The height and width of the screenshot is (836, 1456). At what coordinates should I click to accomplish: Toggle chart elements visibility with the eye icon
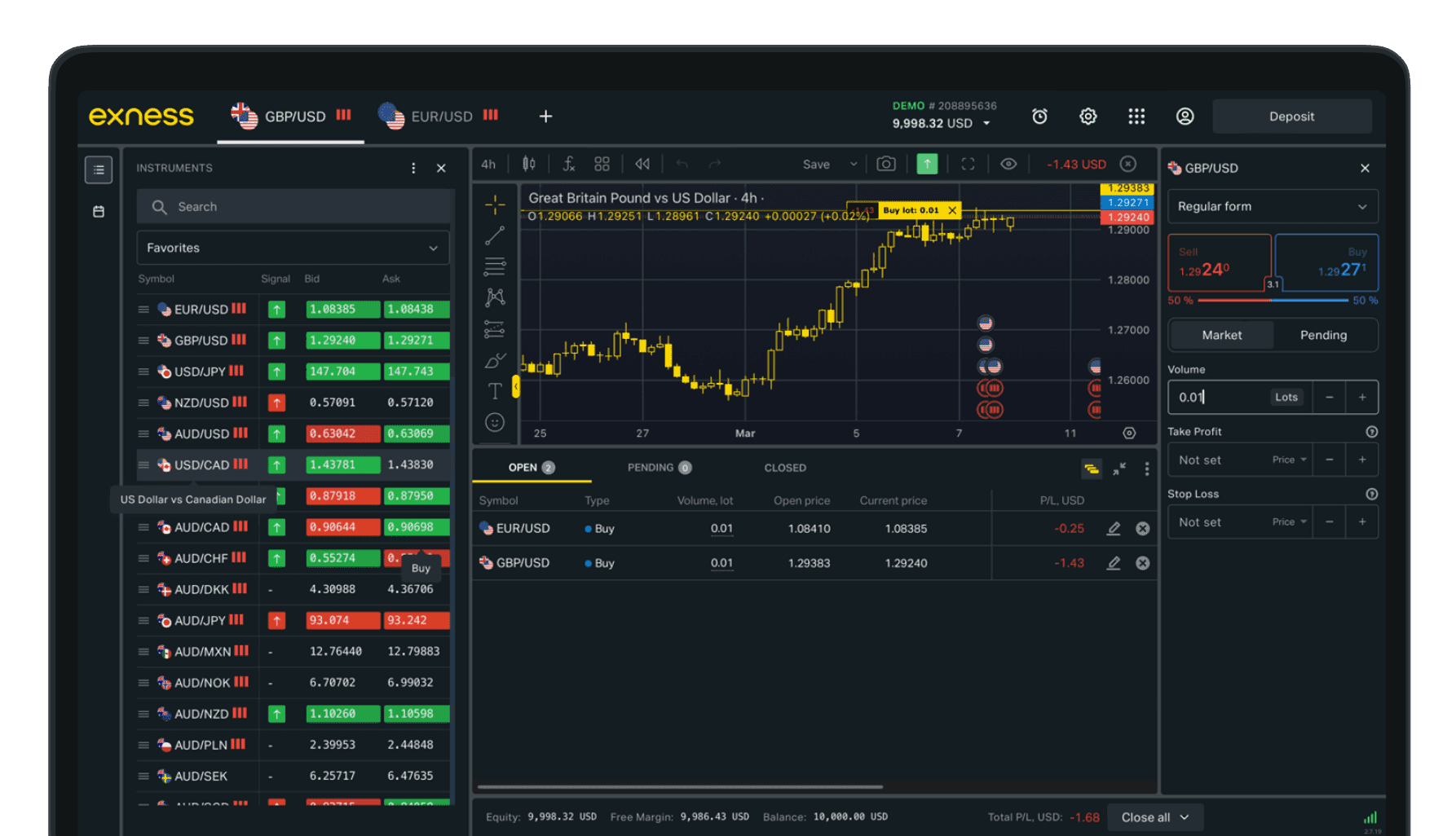(x=1008, y=164)
